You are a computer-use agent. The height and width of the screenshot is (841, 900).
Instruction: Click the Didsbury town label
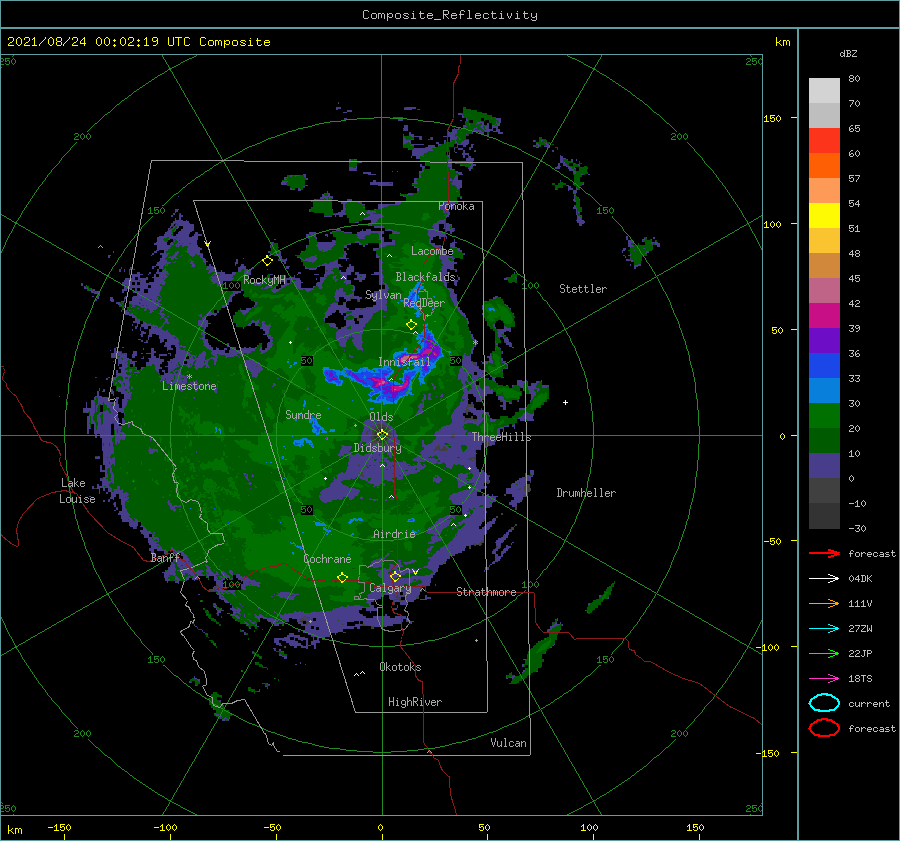(378, 448)
